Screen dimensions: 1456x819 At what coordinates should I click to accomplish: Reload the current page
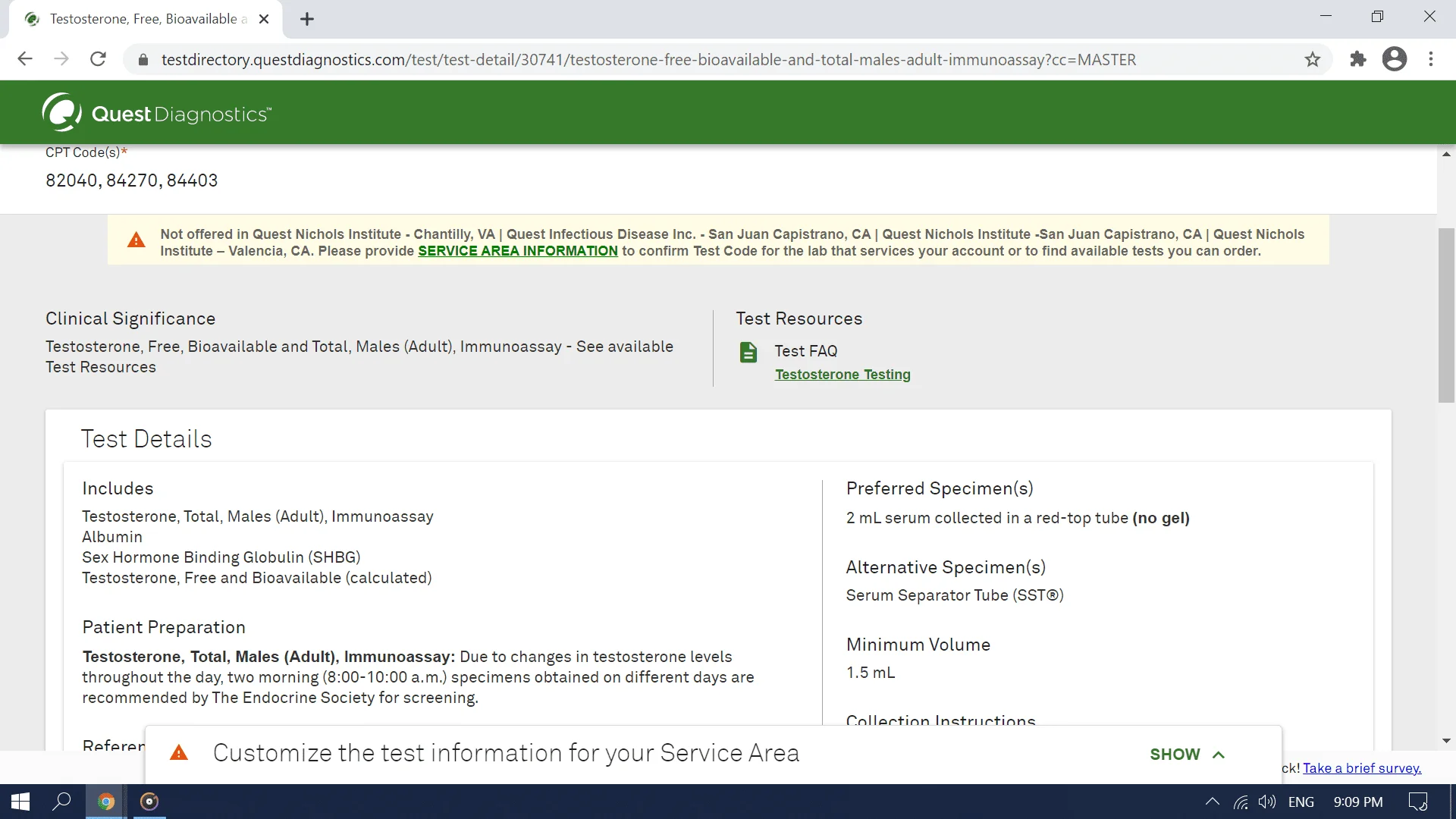98,59
